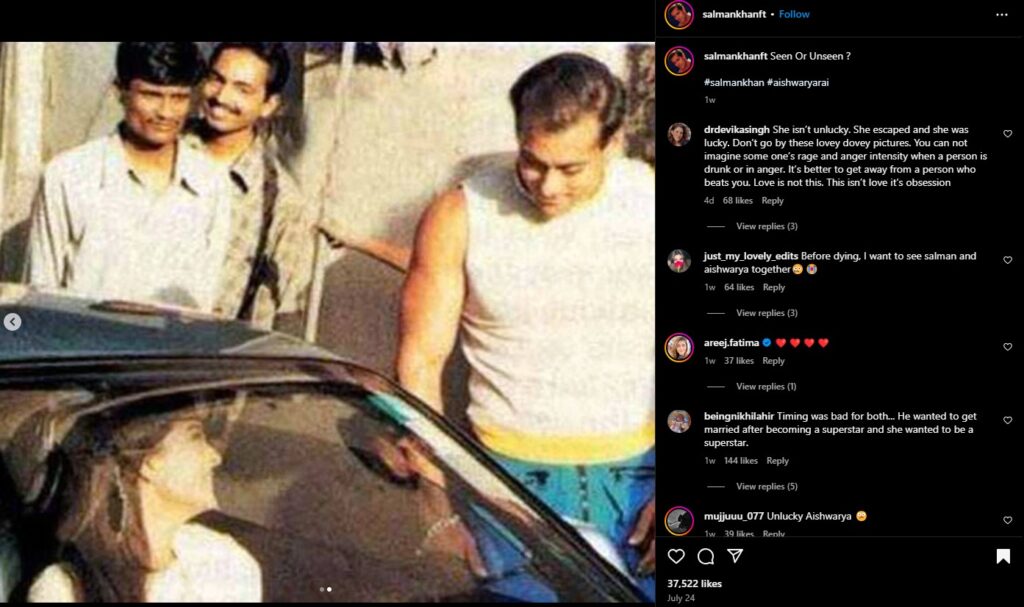
Task: Reply to beingnikhilahir's comment
Action: point(777,461)
